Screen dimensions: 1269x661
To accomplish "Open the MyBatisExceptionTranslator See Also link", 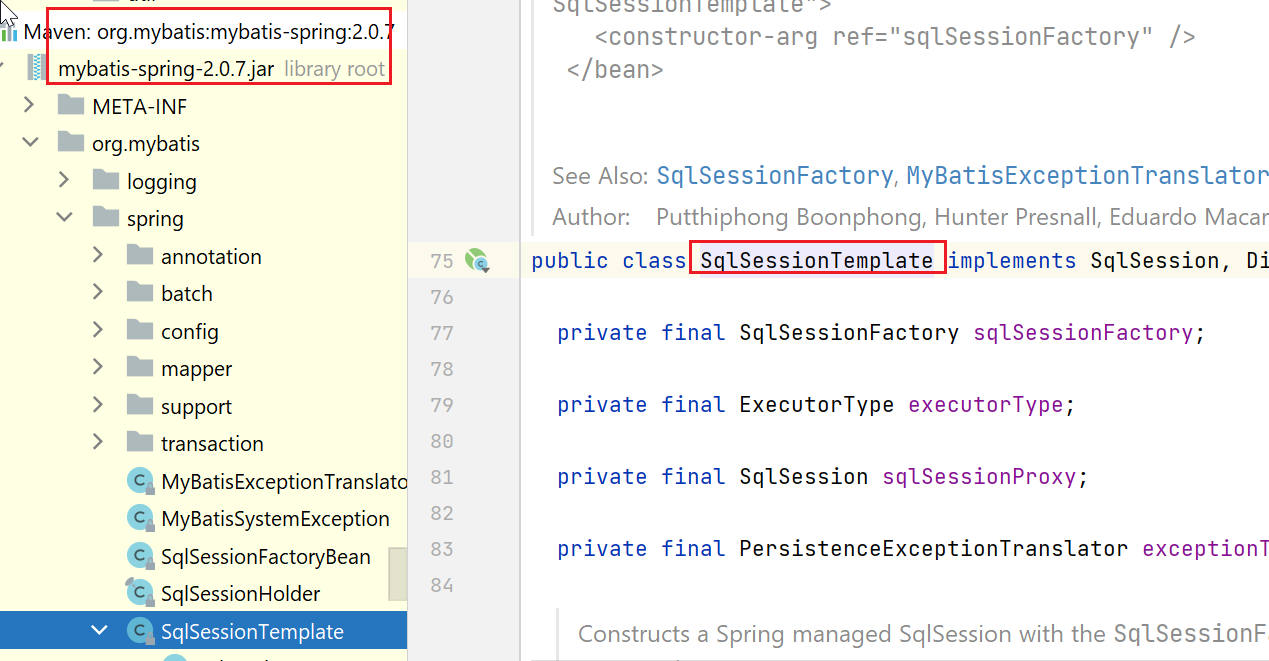I will coord(1087,176).
